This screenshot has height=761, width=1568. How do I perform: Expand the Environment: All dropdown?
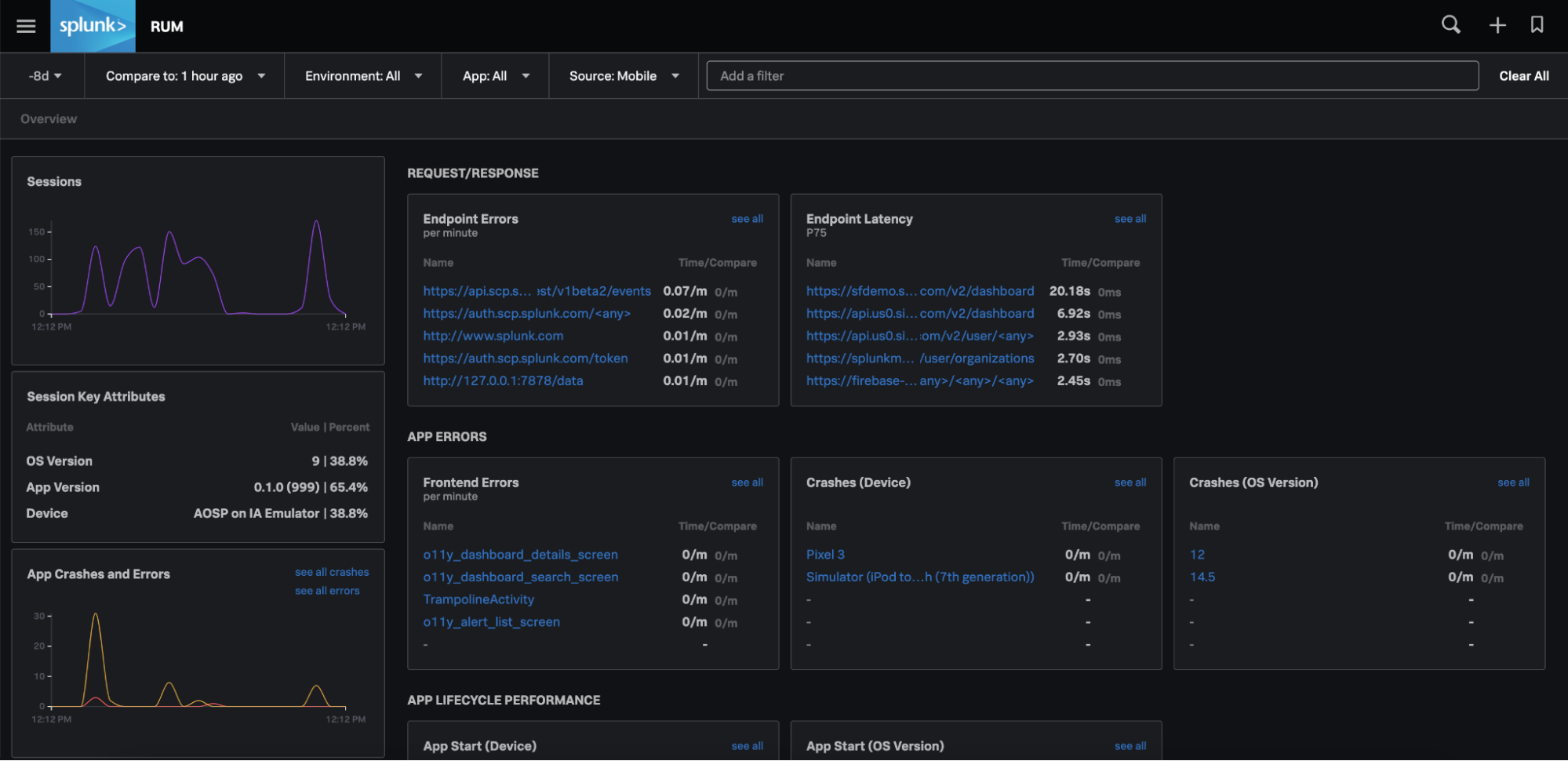tap(363, 76)
